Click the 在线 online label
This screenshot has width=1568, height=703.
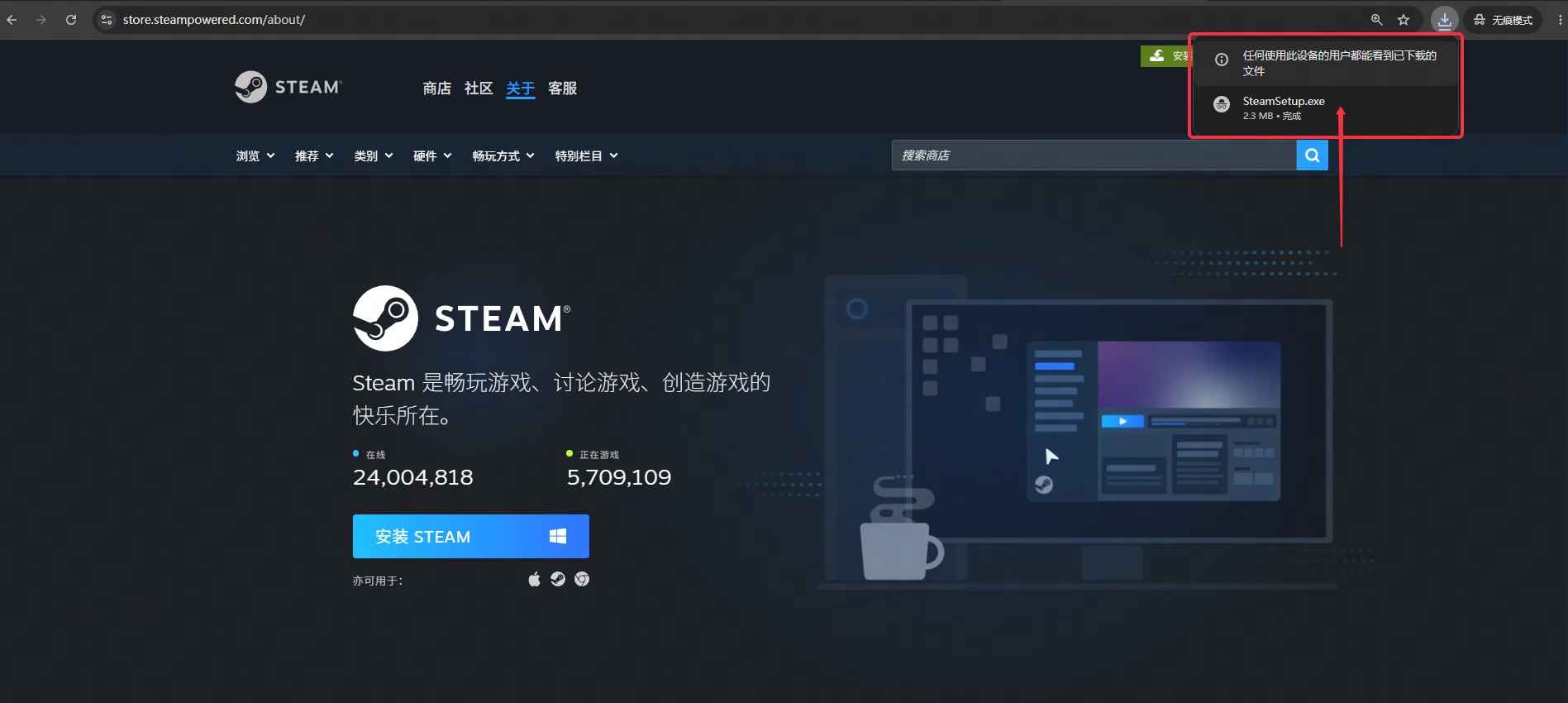pyautogui.click(x=375, y=455)
